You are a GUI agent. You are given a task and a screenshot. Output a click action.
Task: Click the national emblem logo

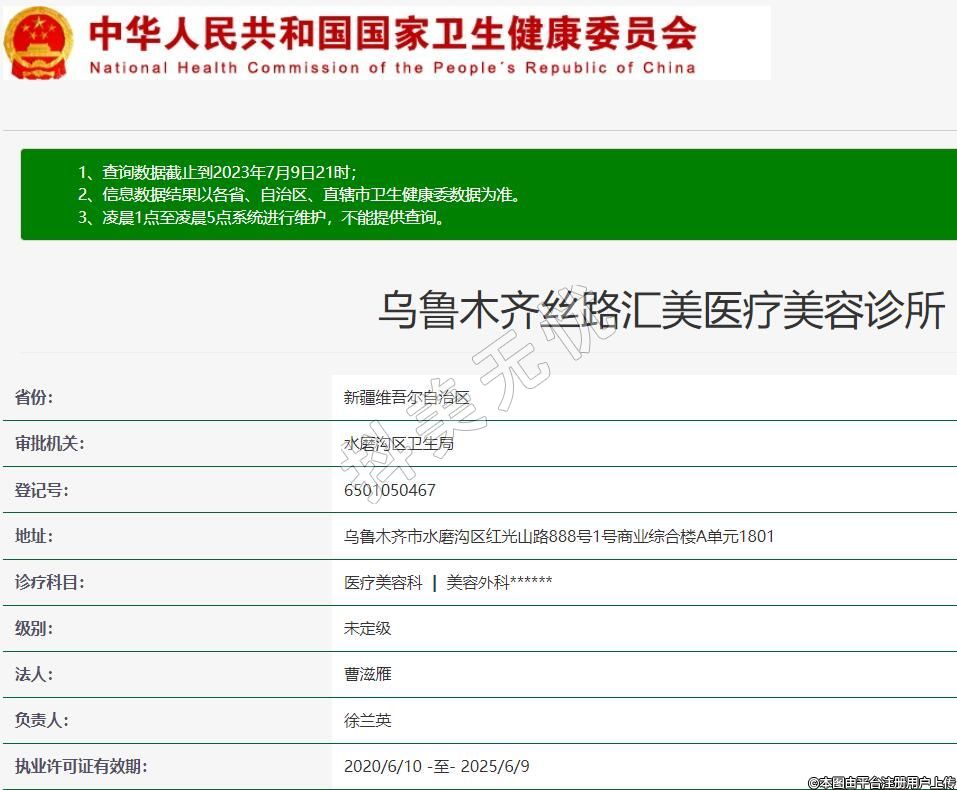tap(37, 42)
